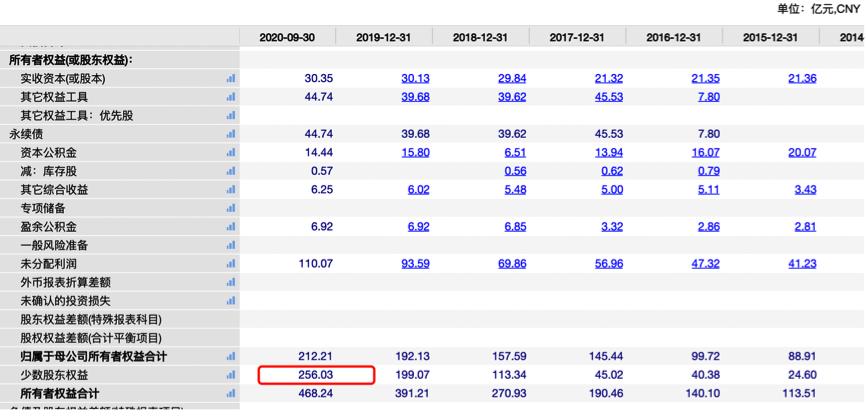Click chart icon beside 其它权益工具 row

(231, 97)
